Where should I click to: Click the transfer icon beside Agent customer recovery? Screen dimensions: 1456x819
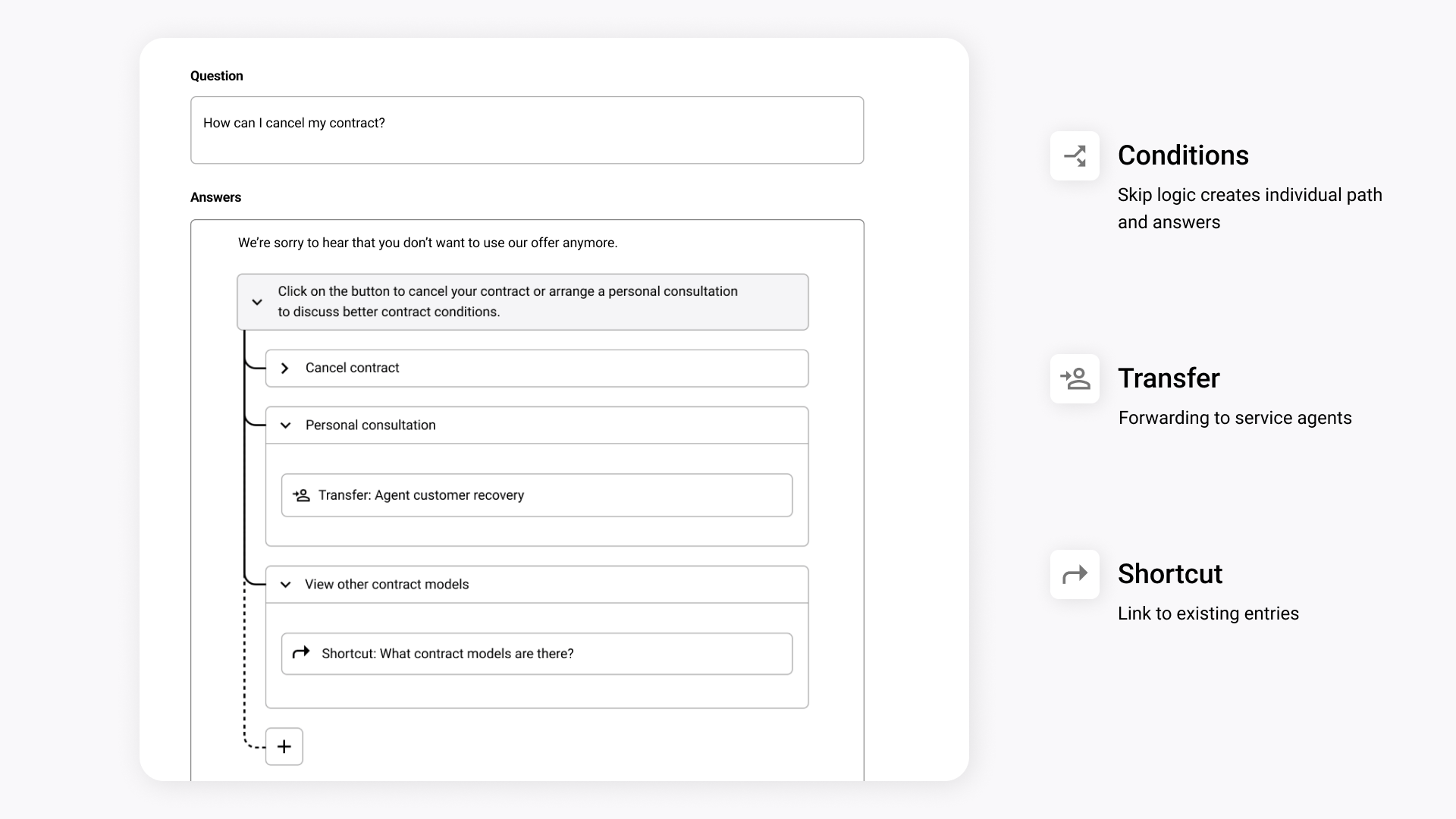coord(301,495)
